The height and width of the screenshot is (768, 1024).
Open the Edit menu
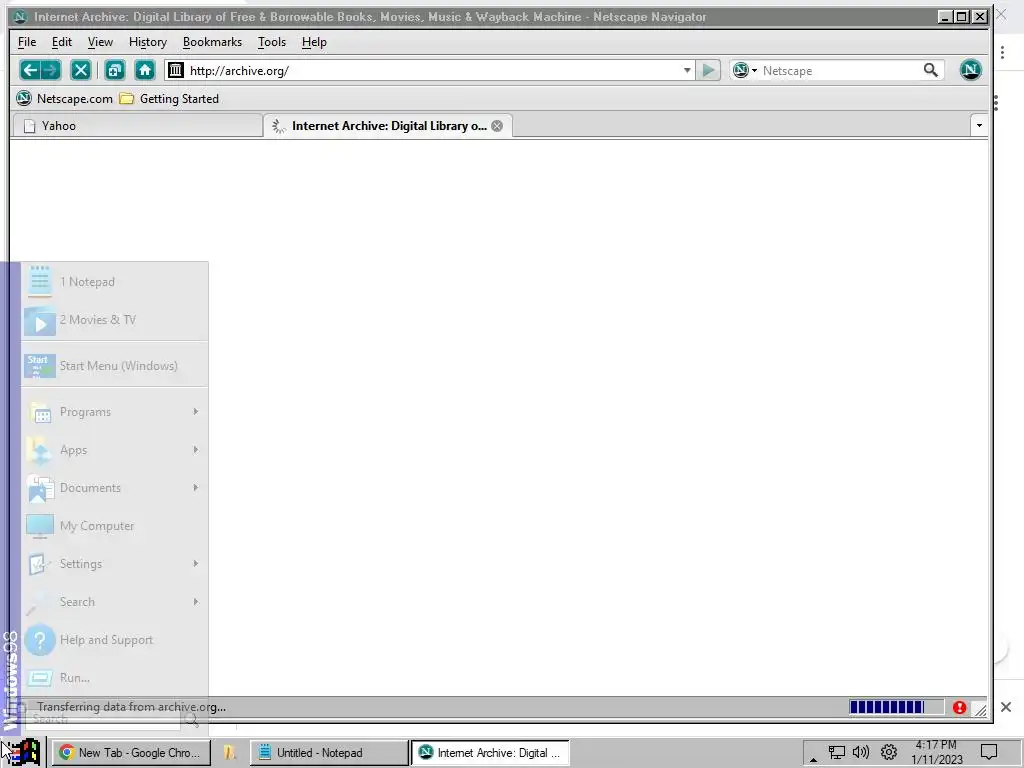(61, 42)
